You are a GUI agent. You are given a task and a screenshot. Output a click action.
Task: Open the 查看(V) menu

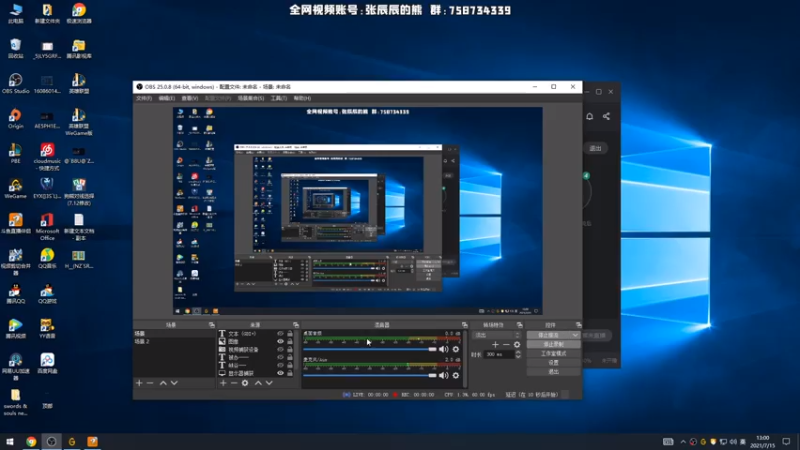pos(189,98)
